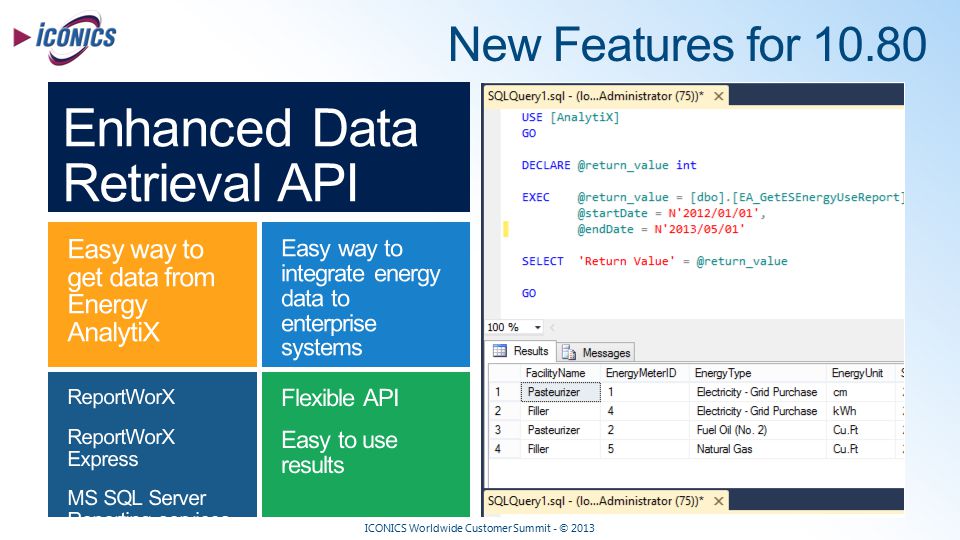
Task: Switch to the Messages tab
Action: click(596, 353)
